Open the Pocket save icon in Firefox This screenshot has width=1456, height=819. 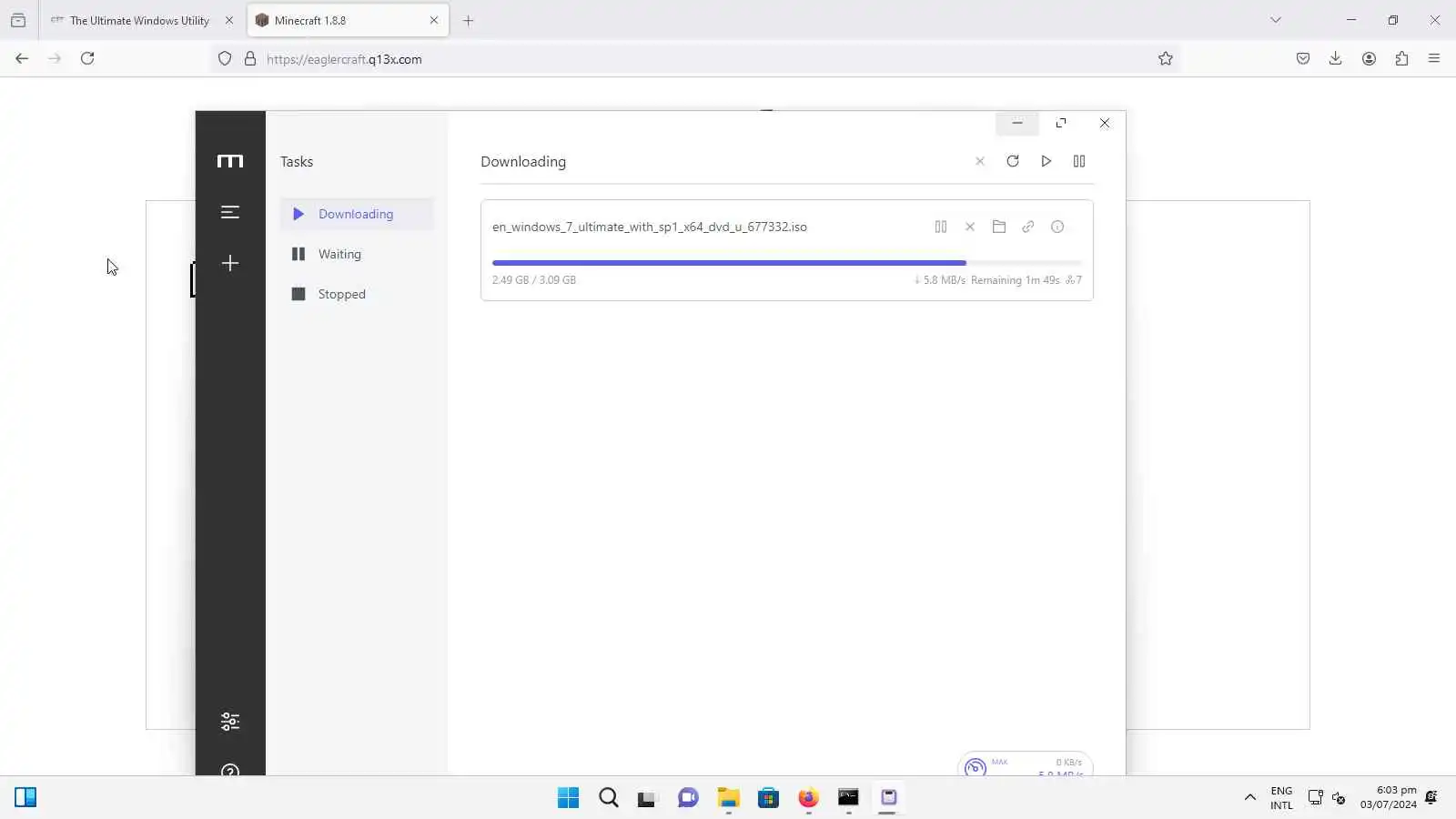point(1303,58)
